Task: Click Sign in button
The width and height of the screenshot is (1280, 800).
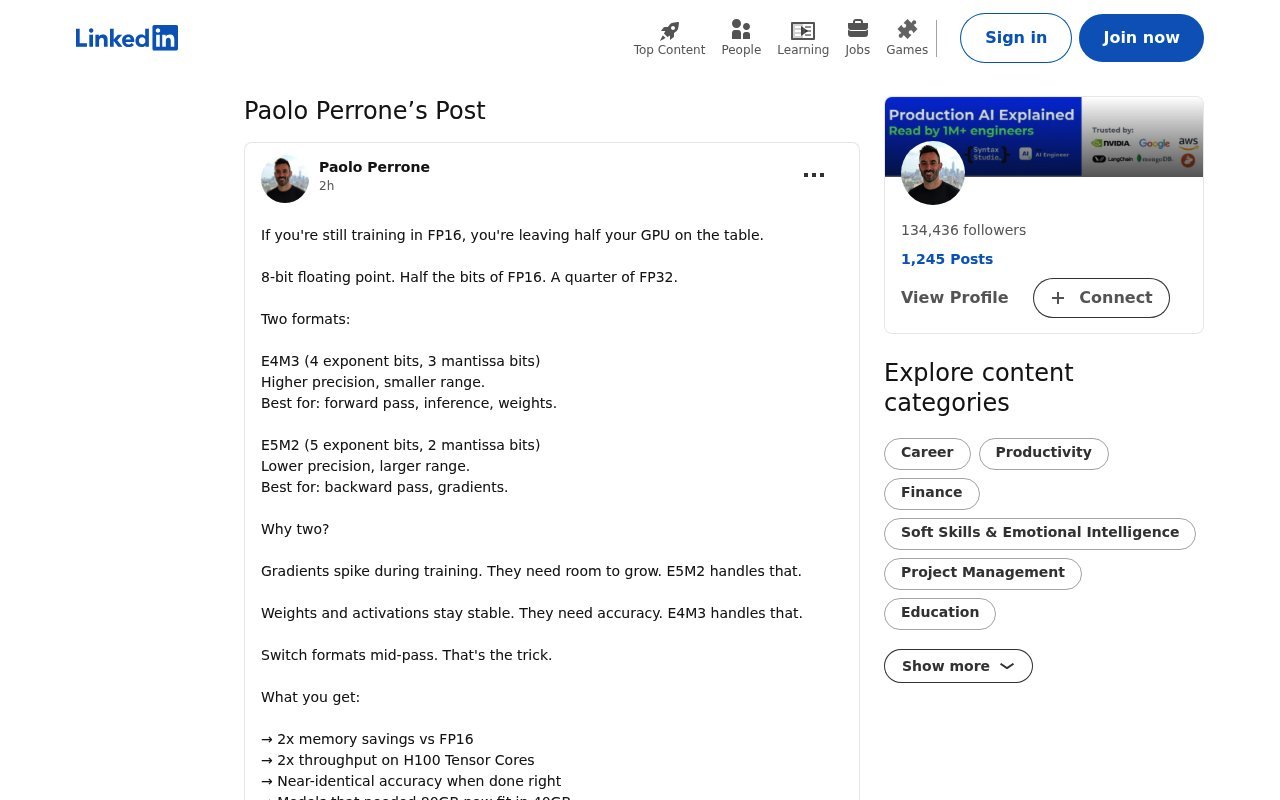Action: 1016,38
